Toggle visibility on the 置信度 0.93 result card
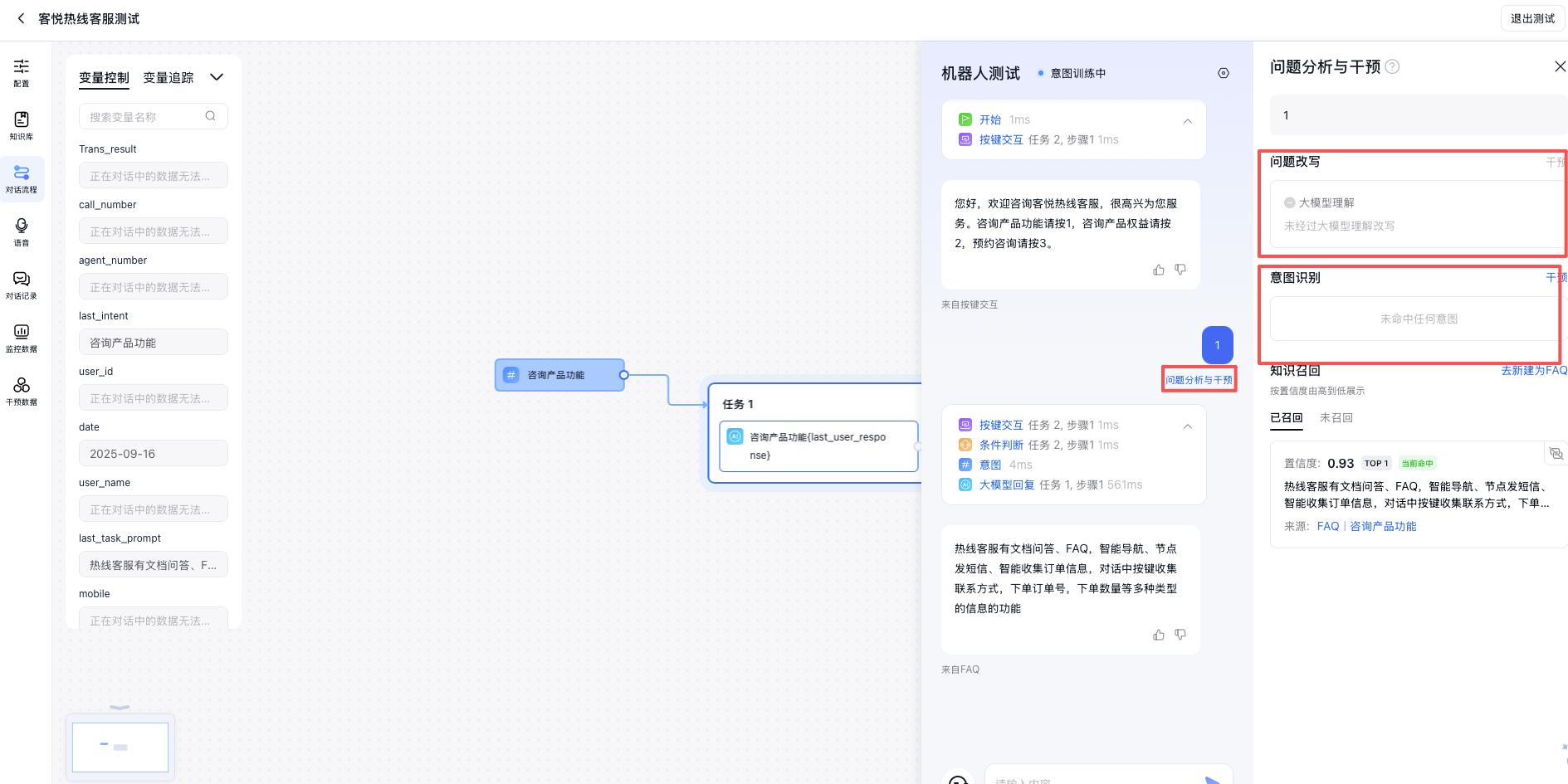Screen dimensions: 1568x784 [1556, 454]
